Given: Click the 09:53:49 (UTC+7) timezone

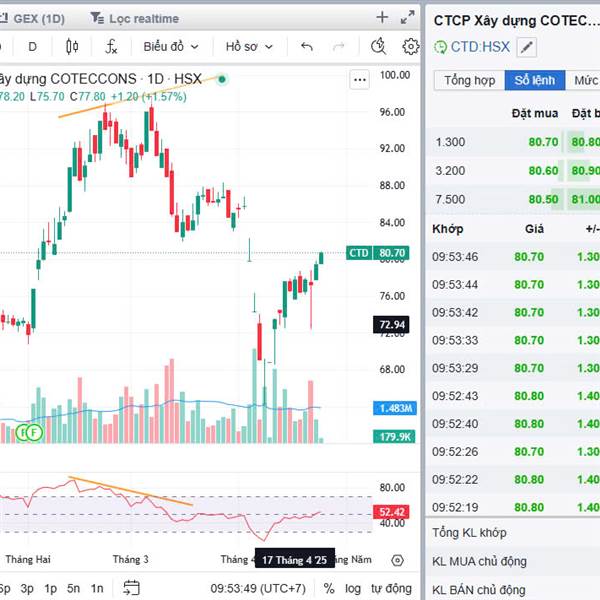Looking at the screenshot, I should tap(258, 588).
